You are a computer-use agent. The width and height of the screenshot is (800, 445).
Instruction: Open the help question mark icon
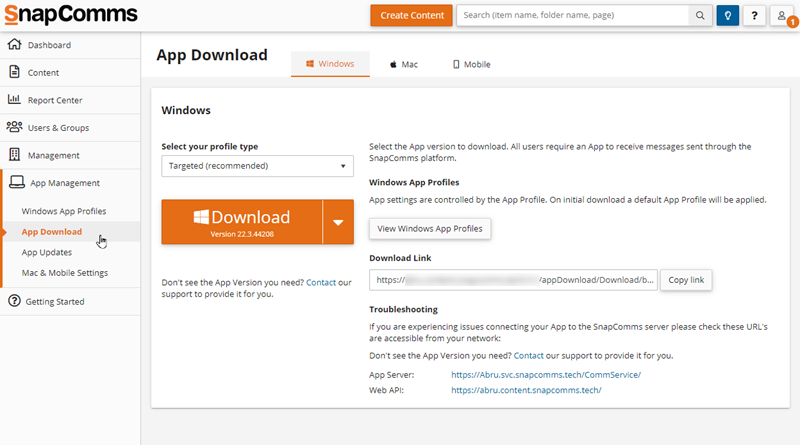point(754,15)
